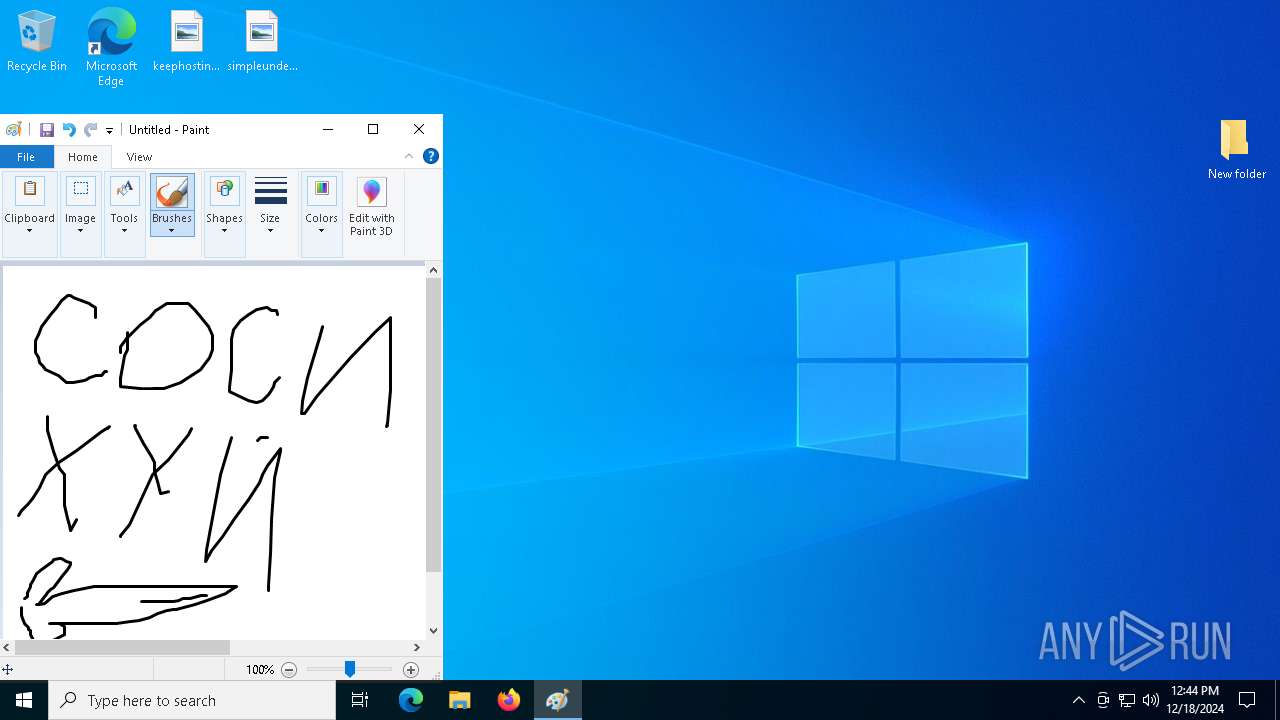Expand the Shapes dropdown arrow
This screenshot has height=720, width=1280.
tap(224, 231)
